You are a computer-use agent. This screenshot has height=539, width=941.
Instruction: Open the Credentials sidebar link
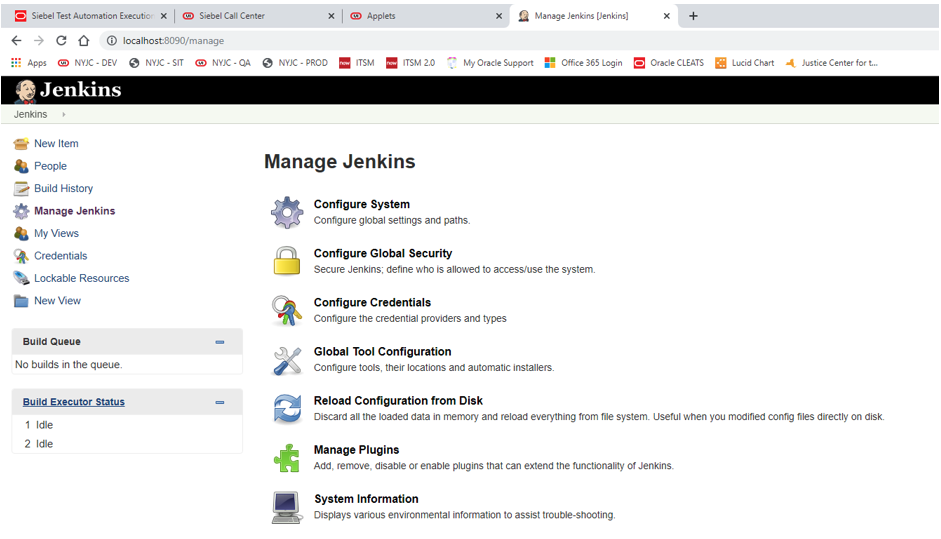pos(61,256)
